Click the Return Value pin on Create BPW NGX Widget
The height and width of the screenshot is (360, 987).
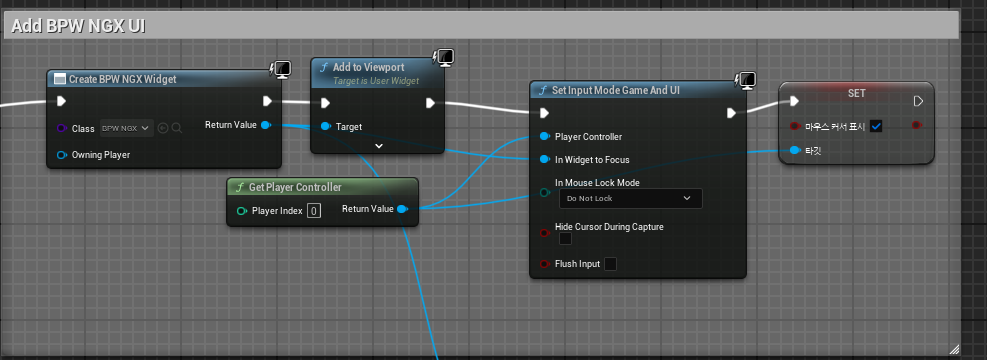(x=266, y=125)
